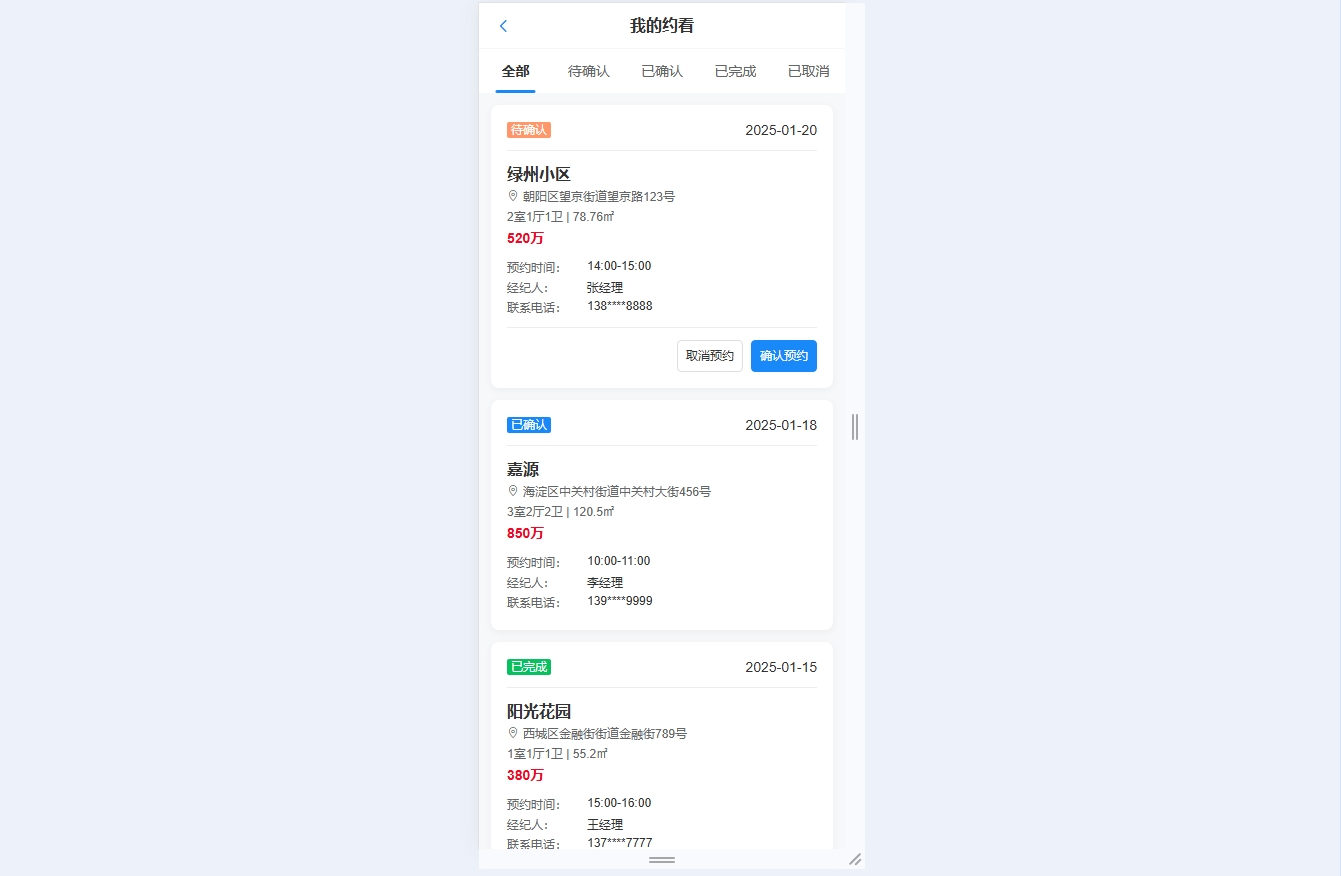Click the horizontal resize handle at bottom
Viewport: 1341px width, 876px height.
pos(662,859)
